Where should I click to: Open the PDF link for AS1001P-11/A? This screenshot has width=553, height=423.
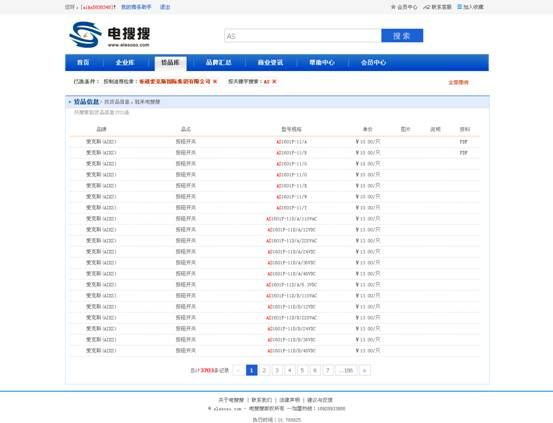(463, 142)
